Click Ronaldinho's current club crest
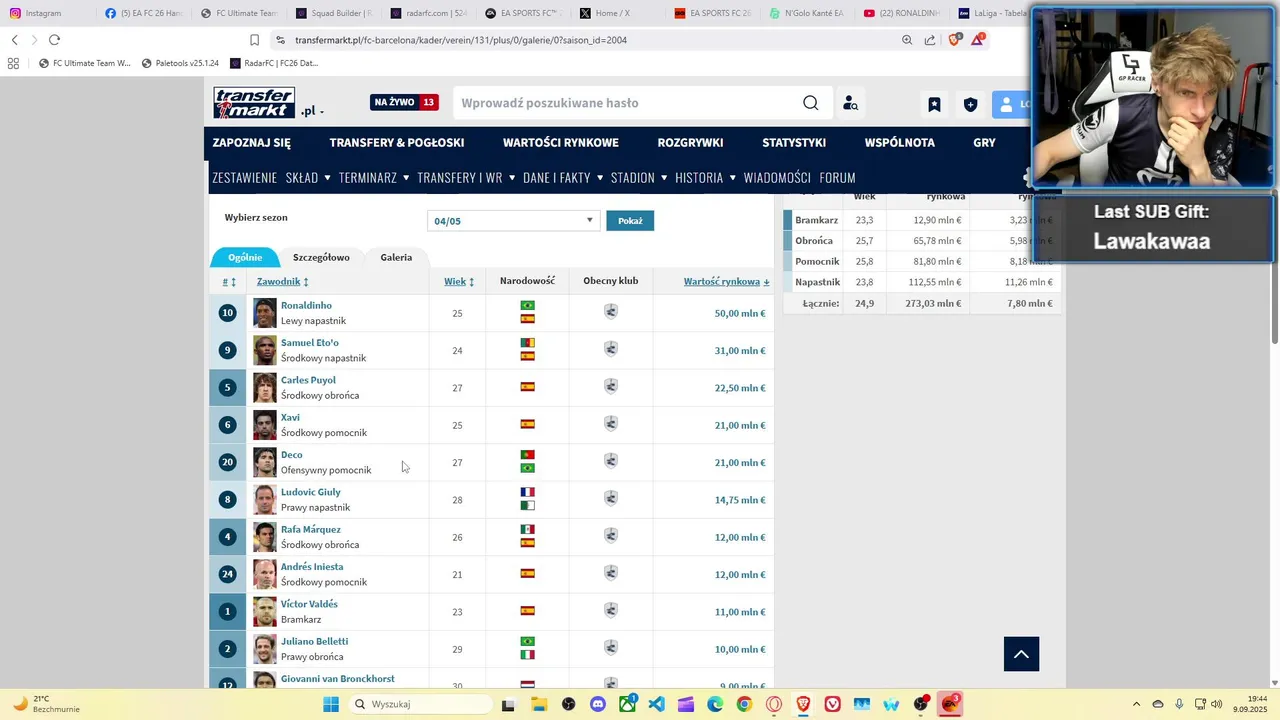 (x=611, y=312)
